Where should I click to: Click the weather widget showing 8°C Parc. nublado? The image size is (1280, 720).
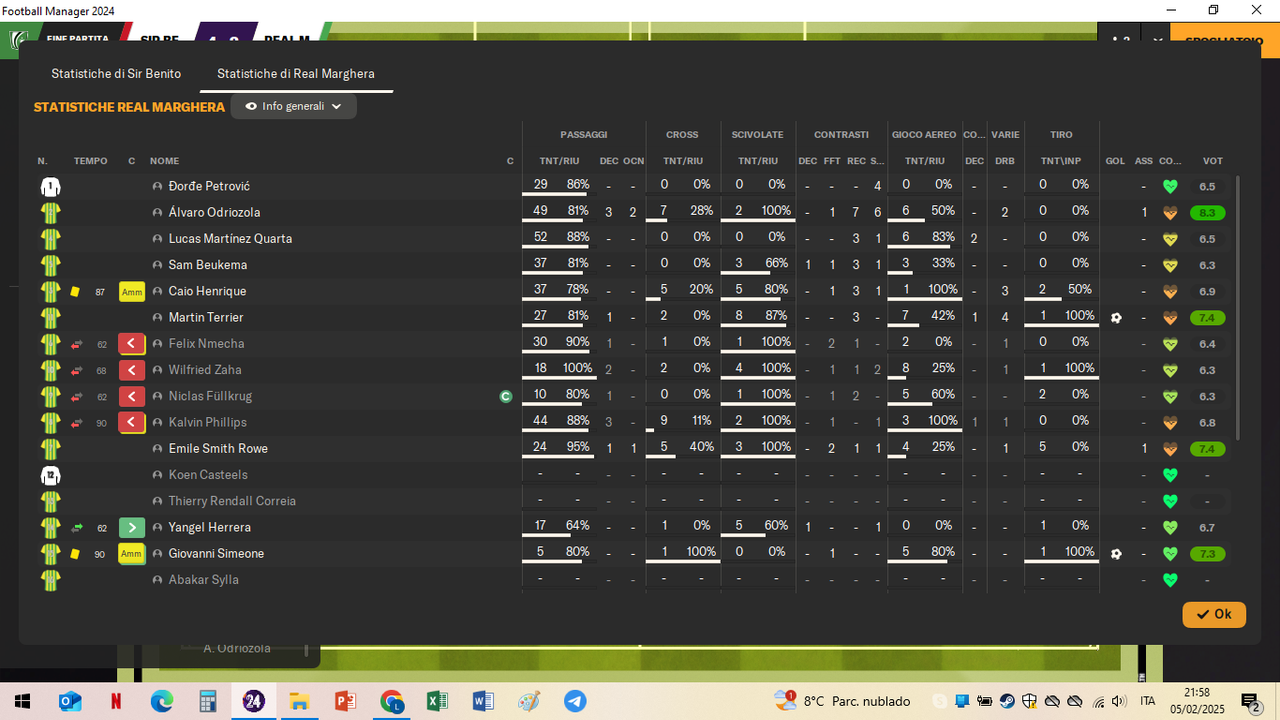click(842, 701)
